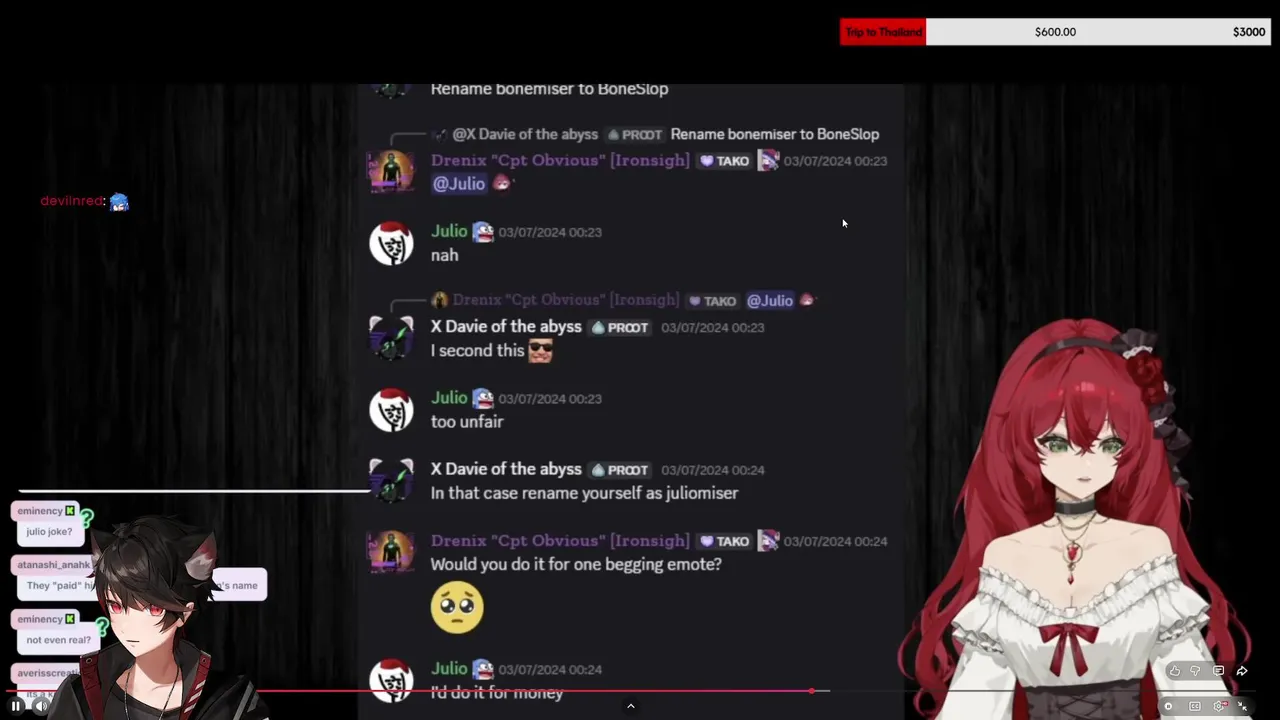Click the @Julio mention in Drenix's message
The height and width of the screenshot is (720, 1280).
[x=458, y=183]
